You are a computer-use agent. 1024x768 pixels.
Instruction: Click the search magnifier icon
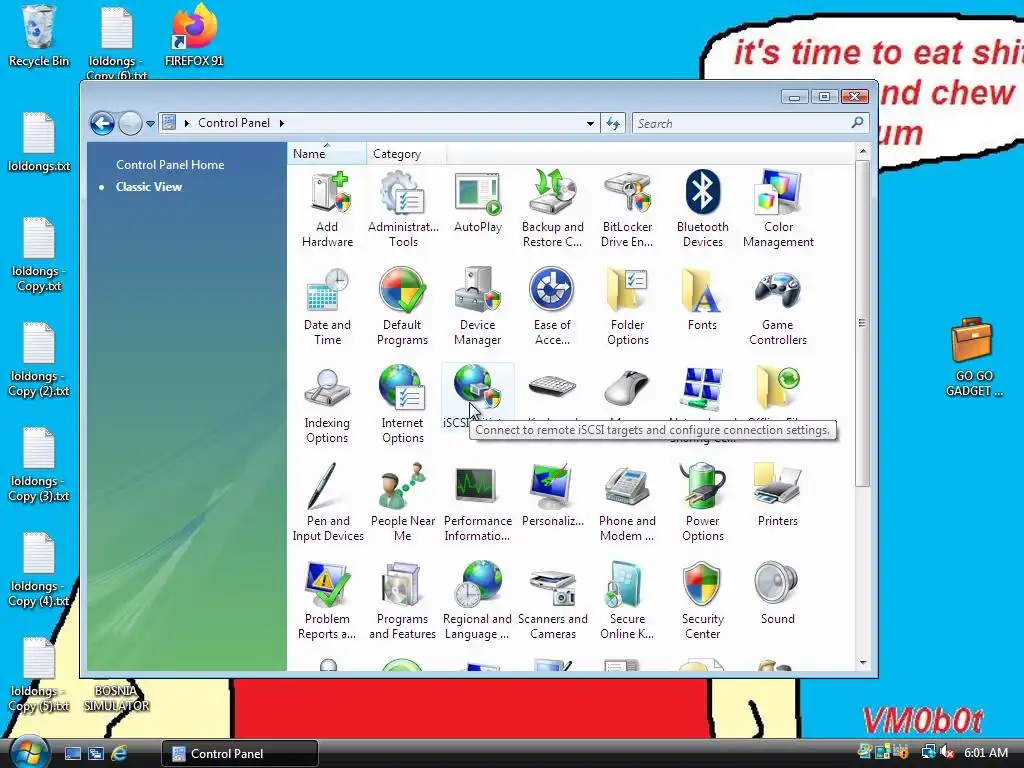857,123
